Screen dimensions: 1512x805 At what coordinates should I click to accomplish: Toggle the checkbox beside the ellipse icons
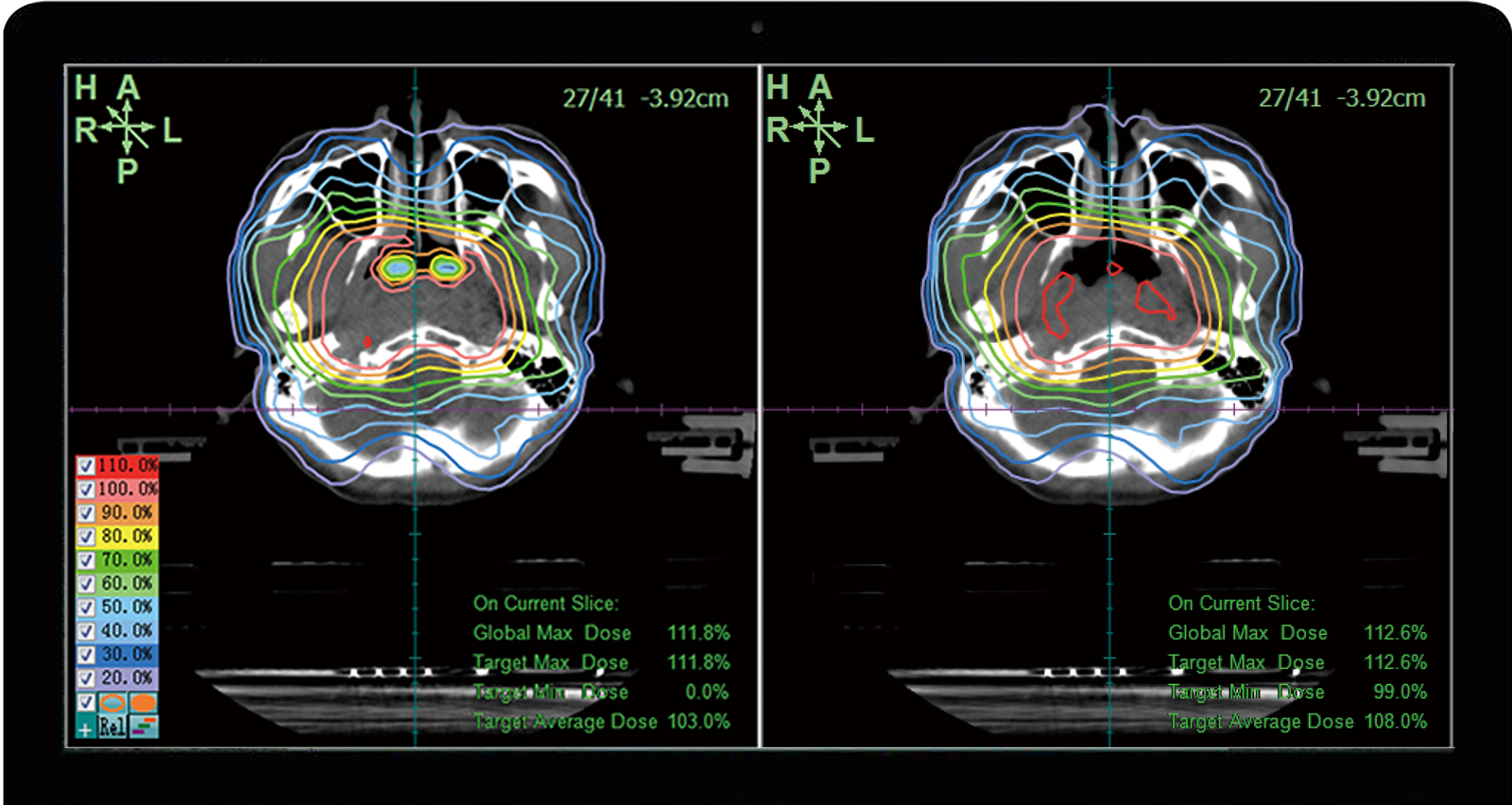86,702
